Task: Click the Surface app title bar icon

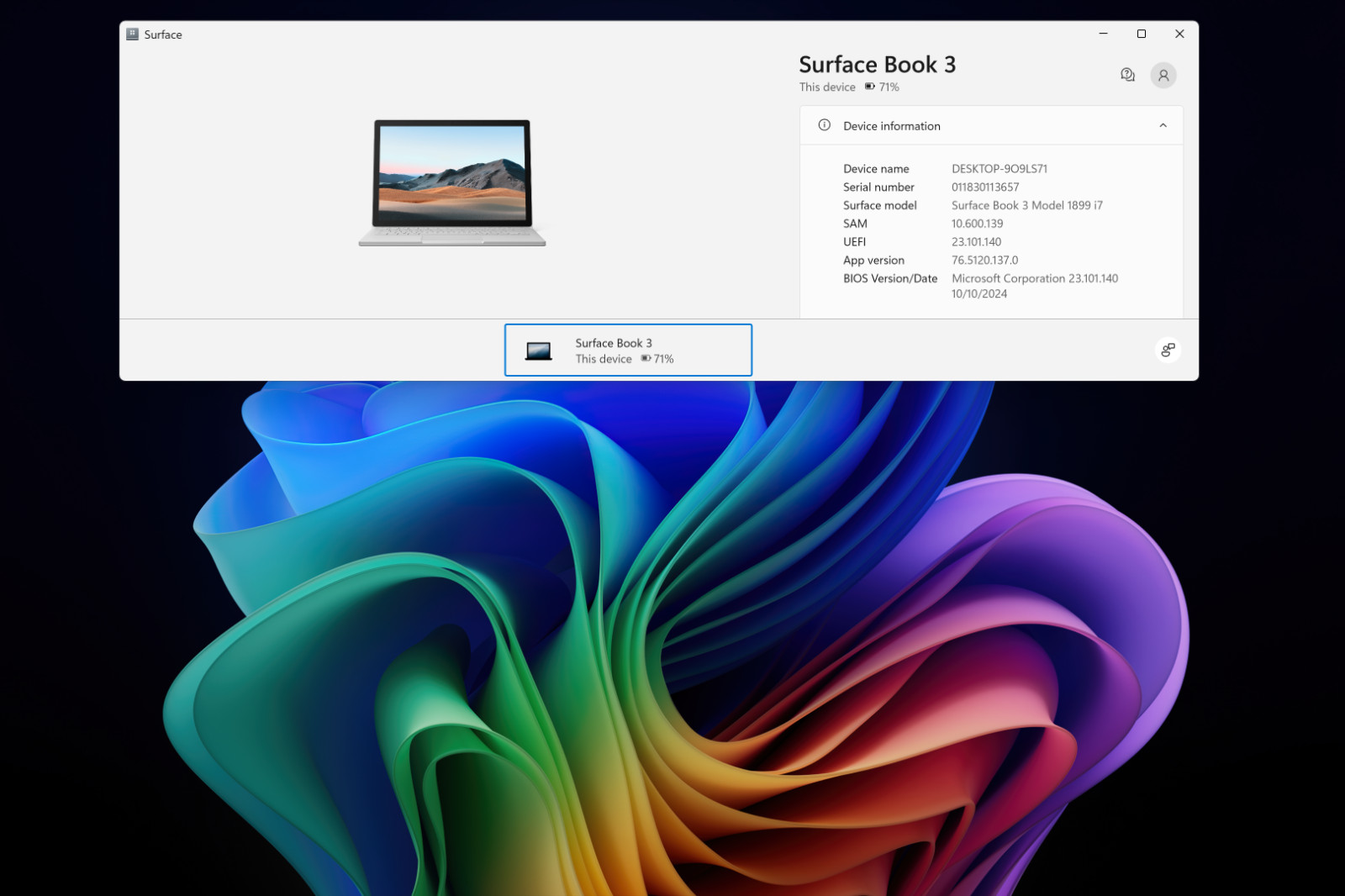Action: pos(132,34)
